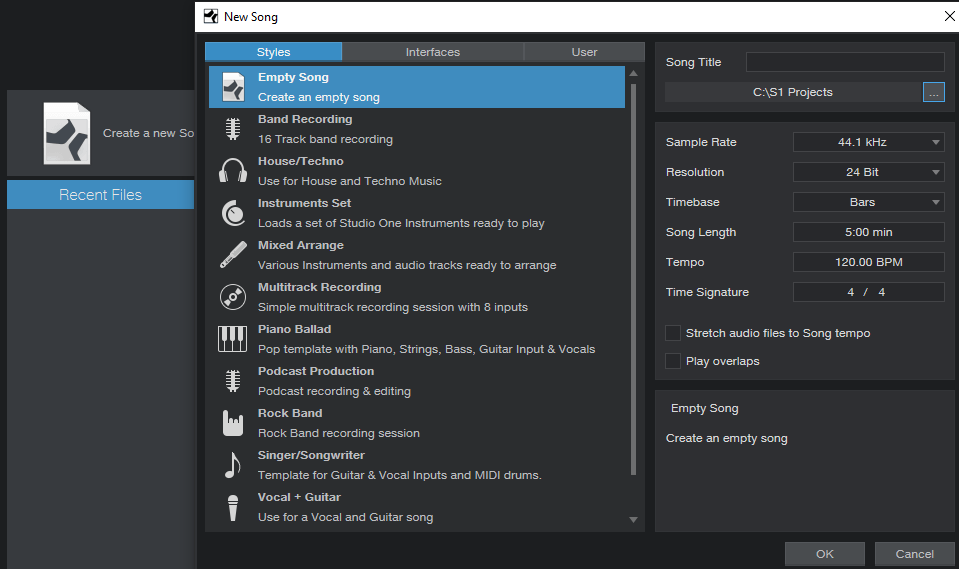
Task: Close the New Song dialog
Action: (949, 17)
